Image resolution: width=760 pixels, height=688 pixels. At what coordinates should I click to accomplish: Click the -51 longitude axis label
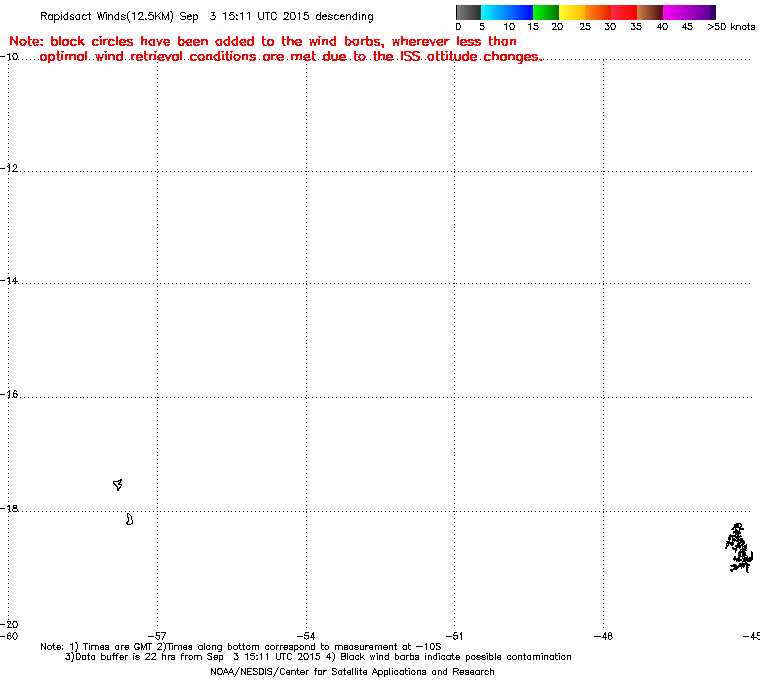454,636
